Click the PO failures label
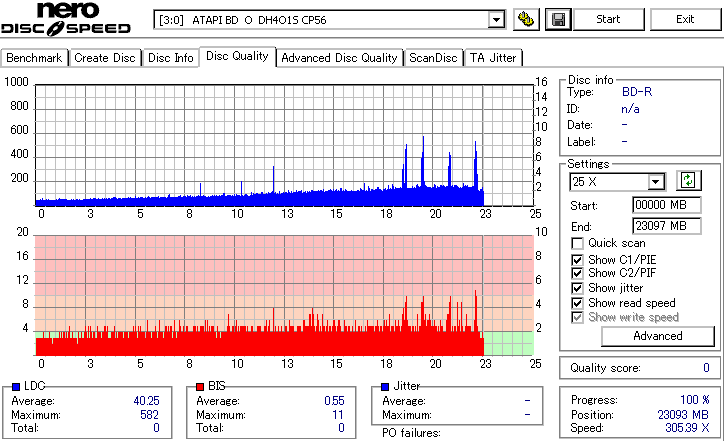Viewport: 724px width, 441px height. tap(411, 433)
